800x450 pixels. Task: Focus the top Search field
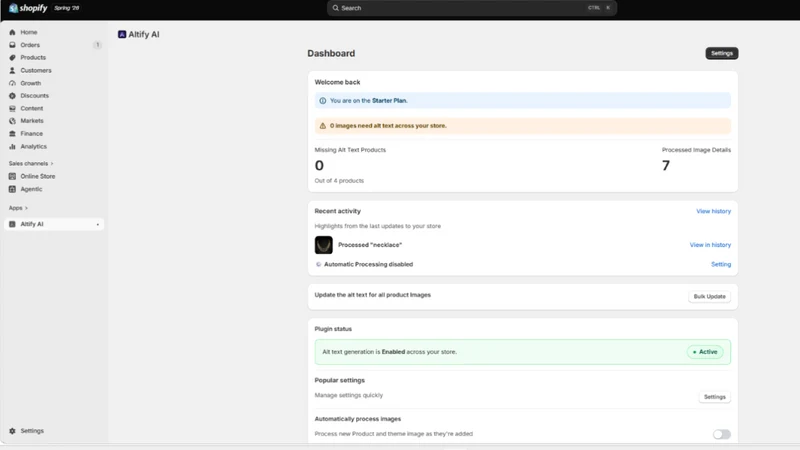pos(471,8)
